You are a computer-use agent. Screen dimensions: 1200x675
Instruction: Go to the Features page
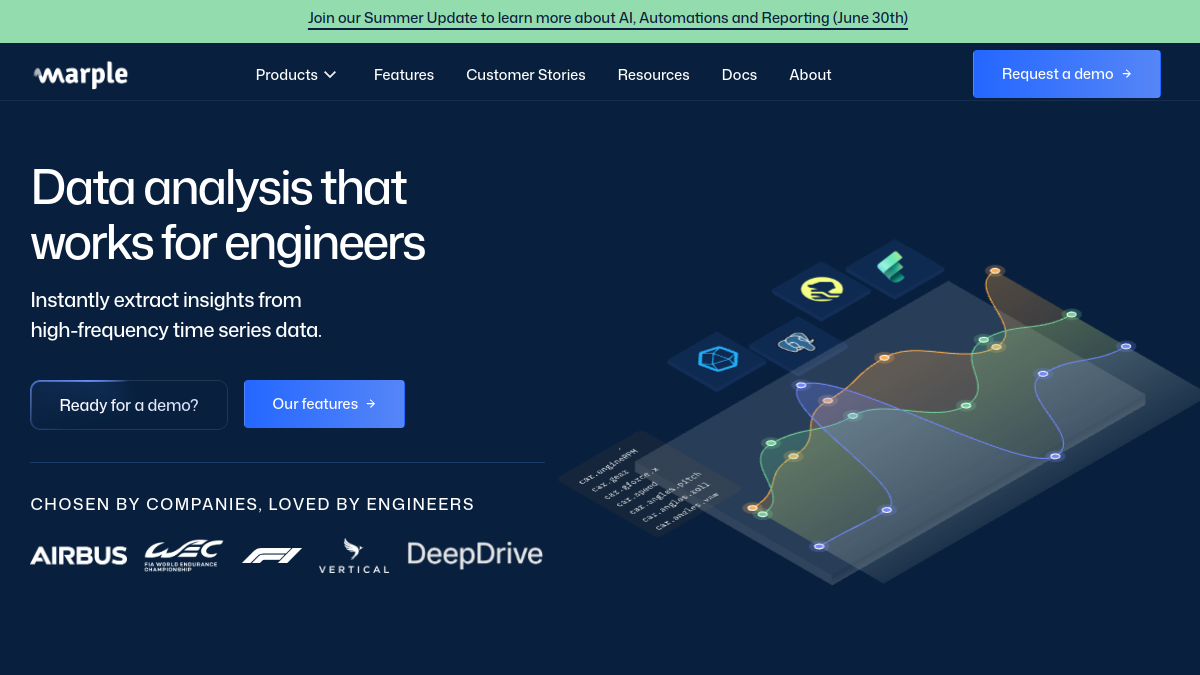tap(404, 75)
